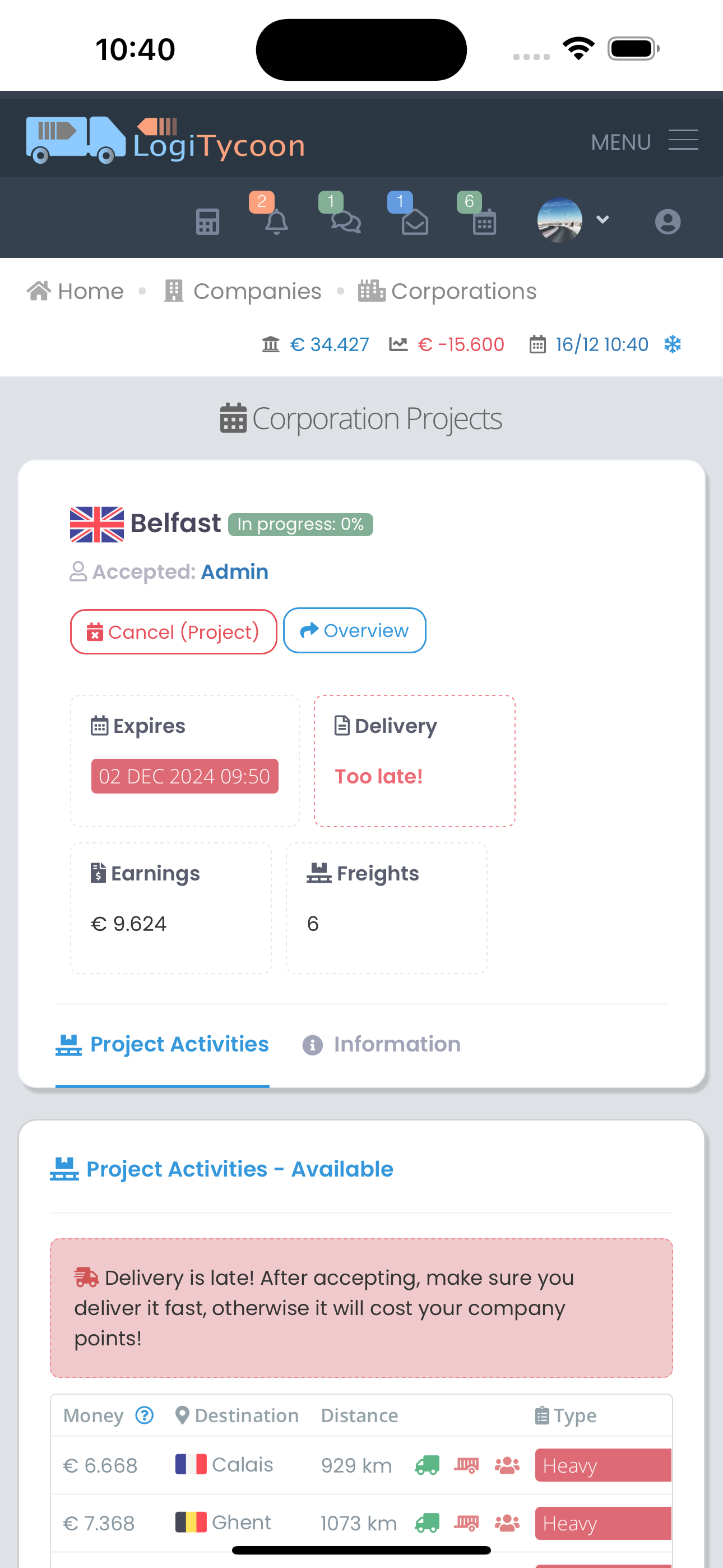723x1568 pixels.
Task: Click the snowflake icon beside the date
Action: (x=673, y=344)
